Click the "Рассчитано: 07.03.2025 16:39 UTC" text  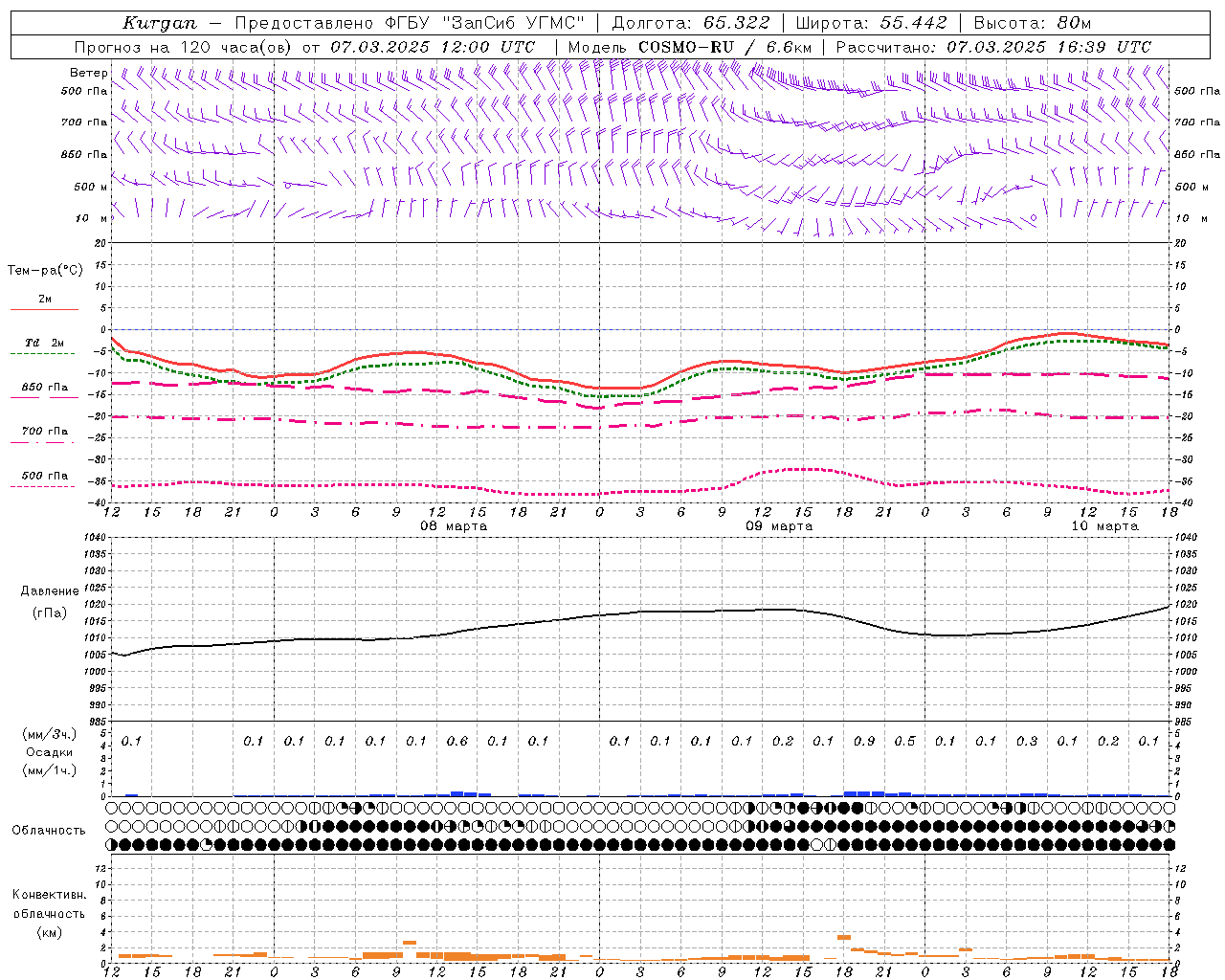pyautogui.click(x=993, y=47)
